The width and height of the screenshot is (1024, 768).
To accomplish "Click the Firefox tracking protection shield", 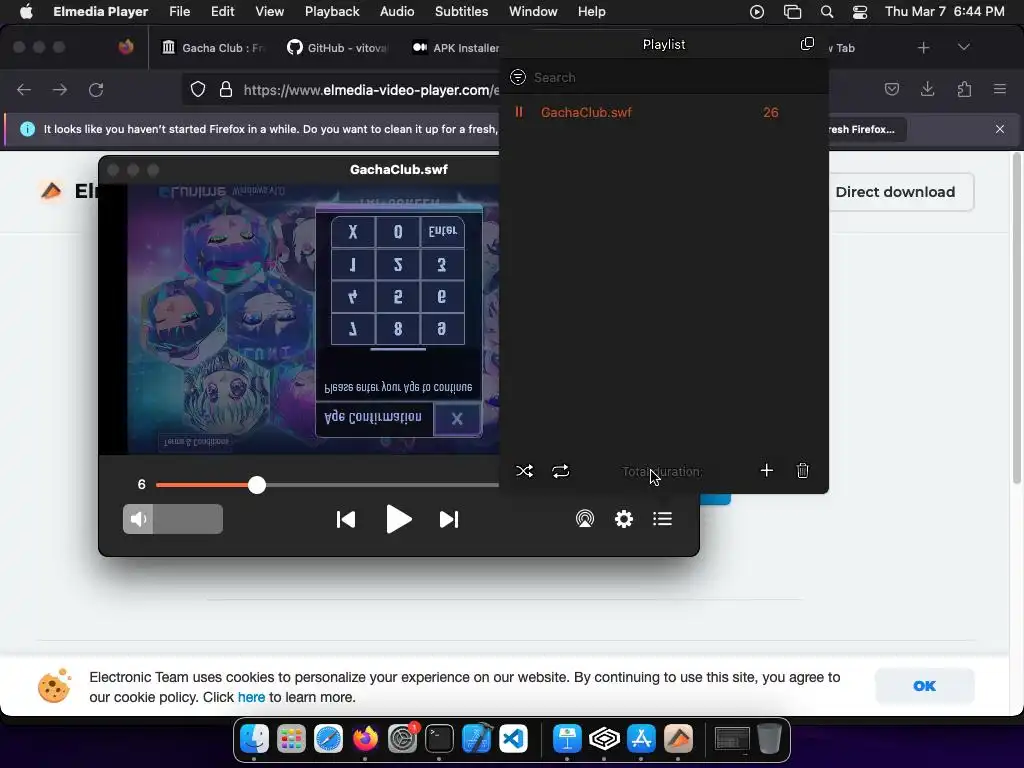I will point(198,89).
